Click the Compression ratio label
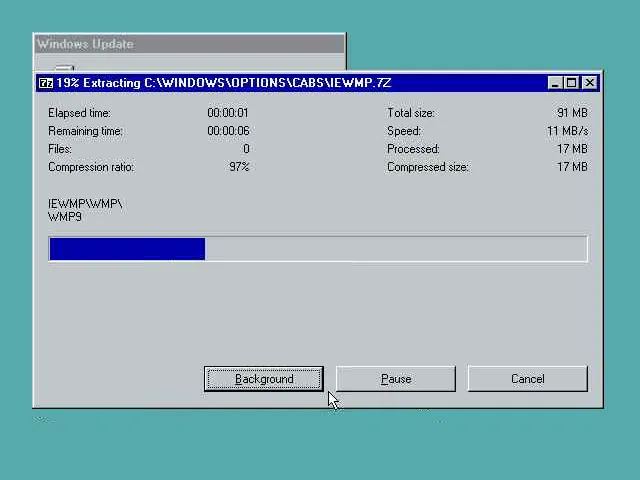 [91, 167]
